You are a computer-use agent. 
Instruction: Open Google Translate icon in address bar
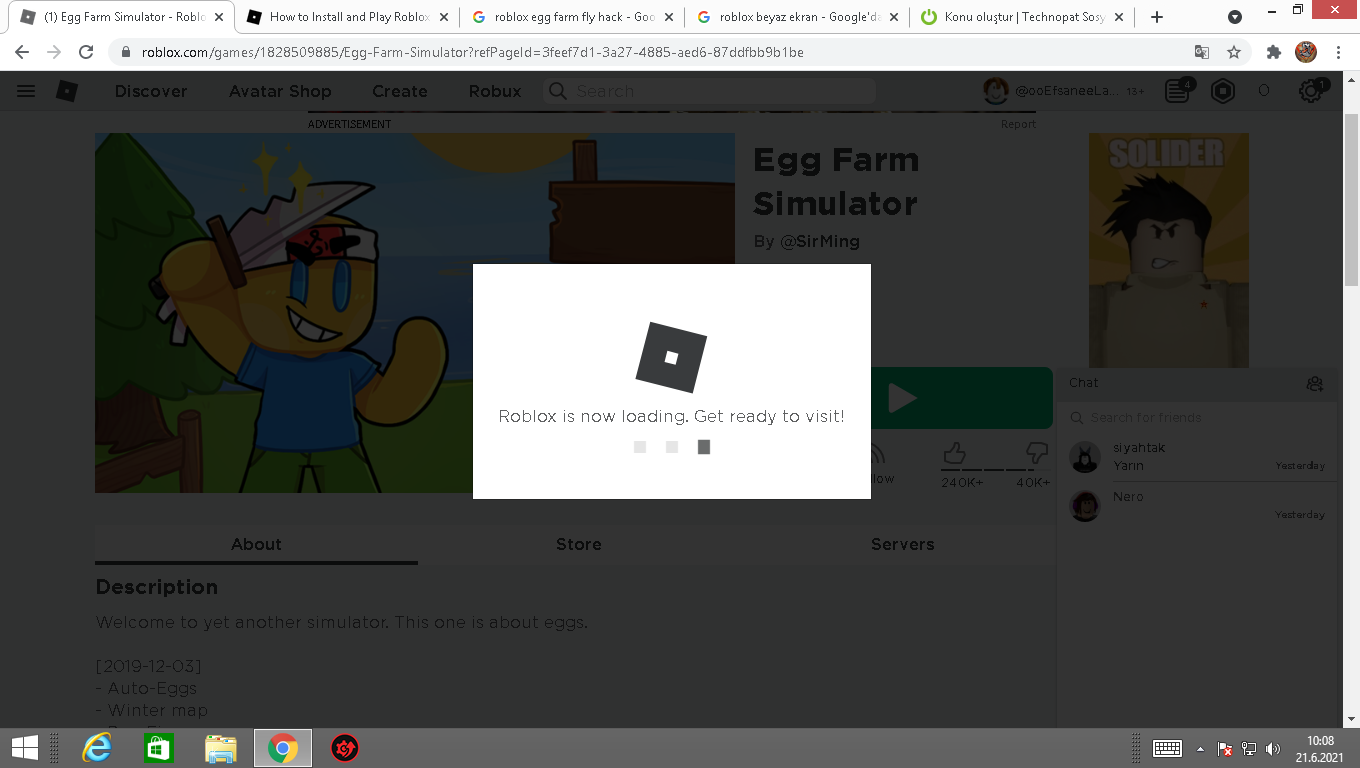tap(1202, 52)
